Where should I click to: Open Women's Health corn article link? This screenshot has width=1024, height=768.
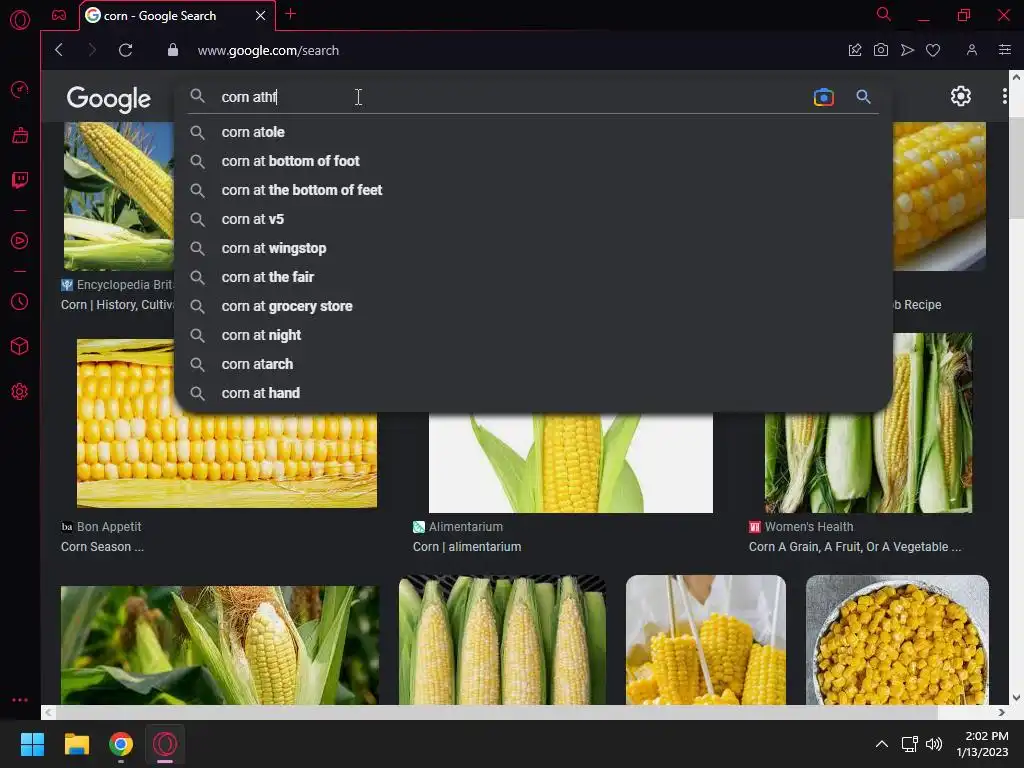855,547
